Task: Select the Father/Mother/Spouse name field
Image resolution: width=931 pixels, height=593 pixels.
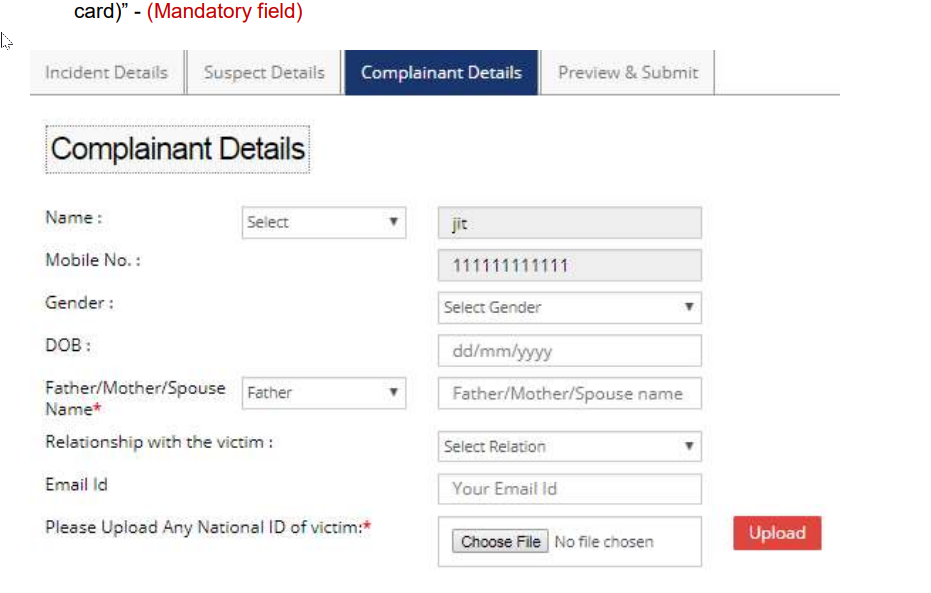Action: 568,393
